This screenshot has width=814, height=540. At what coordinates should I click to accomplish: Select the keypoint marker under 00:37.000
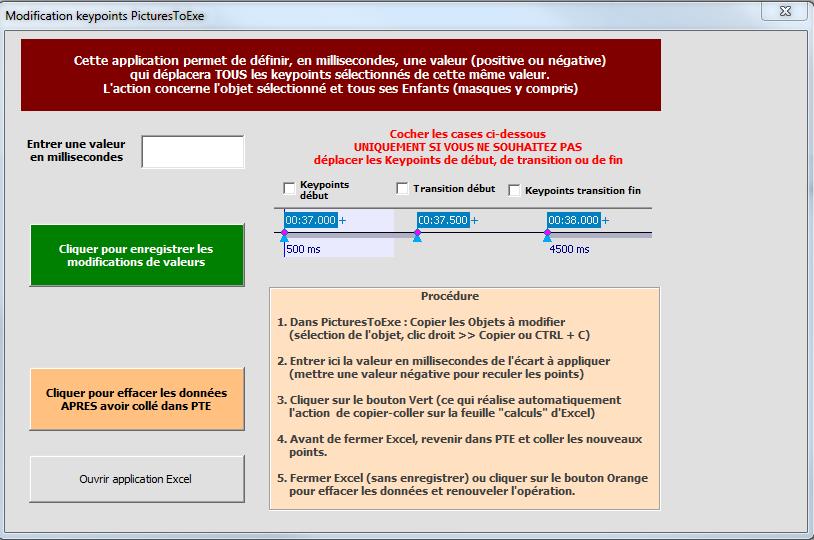(x=284, y=236)
